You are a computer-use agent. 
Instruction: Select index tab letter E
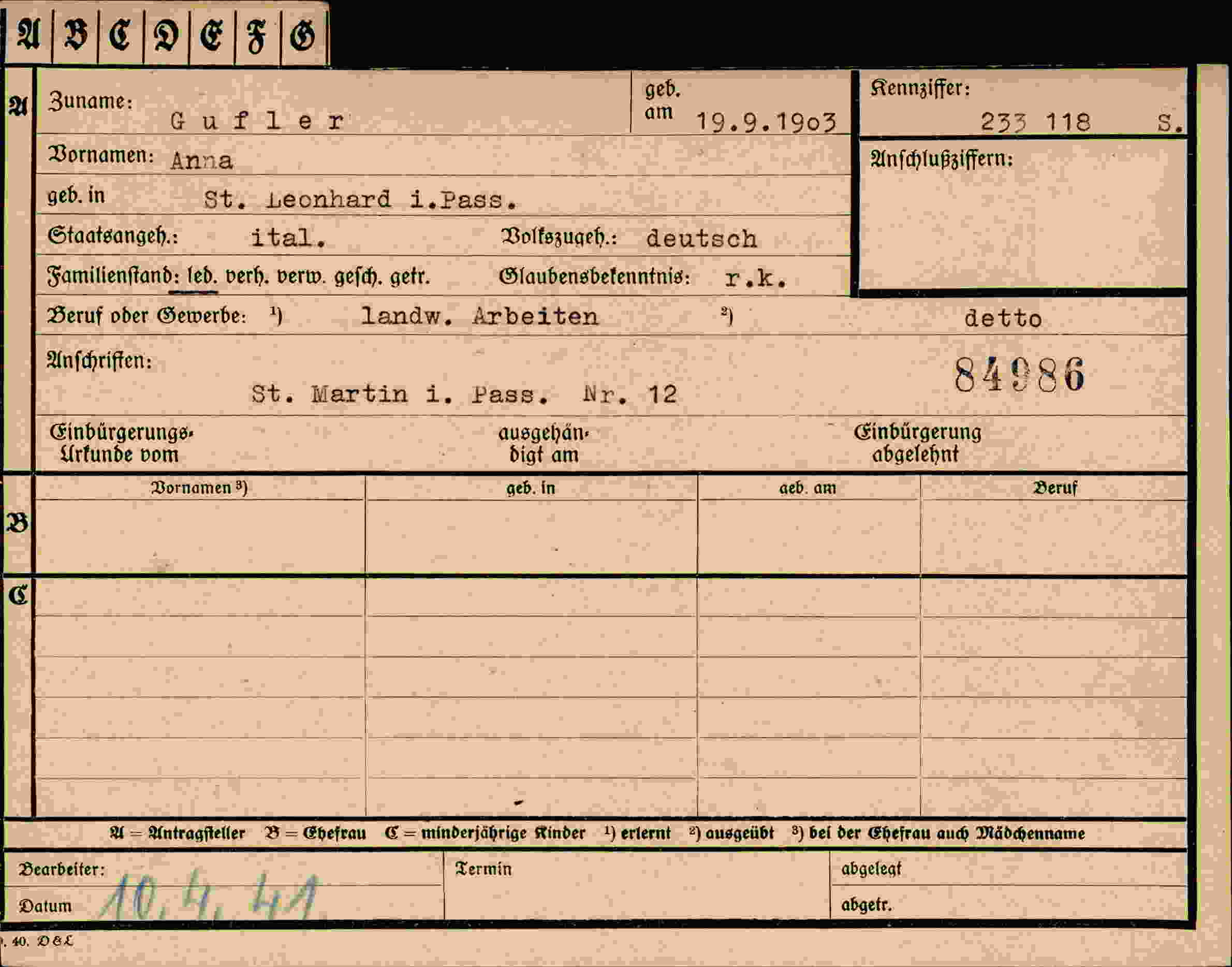coord(212,35)
